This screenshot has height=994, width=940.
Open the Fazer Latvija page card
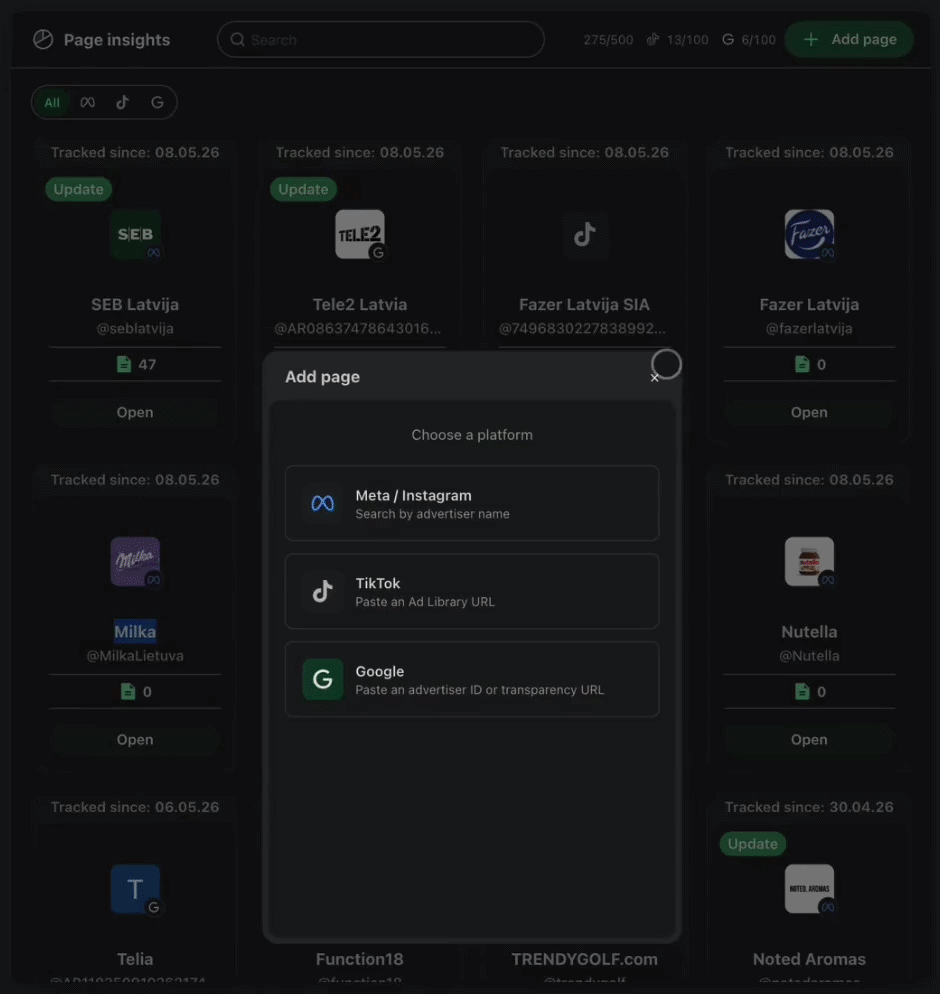[x=809, y=413]
